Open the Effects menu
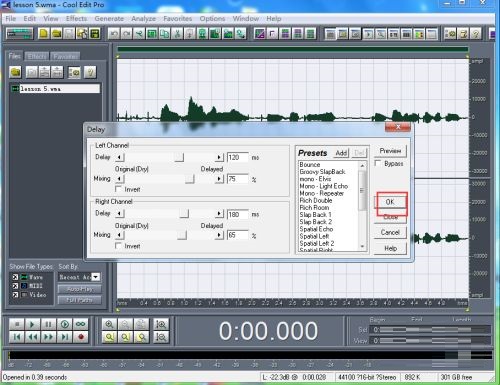Image resolution: width=500 pixels, height=385 pixels. click(76, 19)
